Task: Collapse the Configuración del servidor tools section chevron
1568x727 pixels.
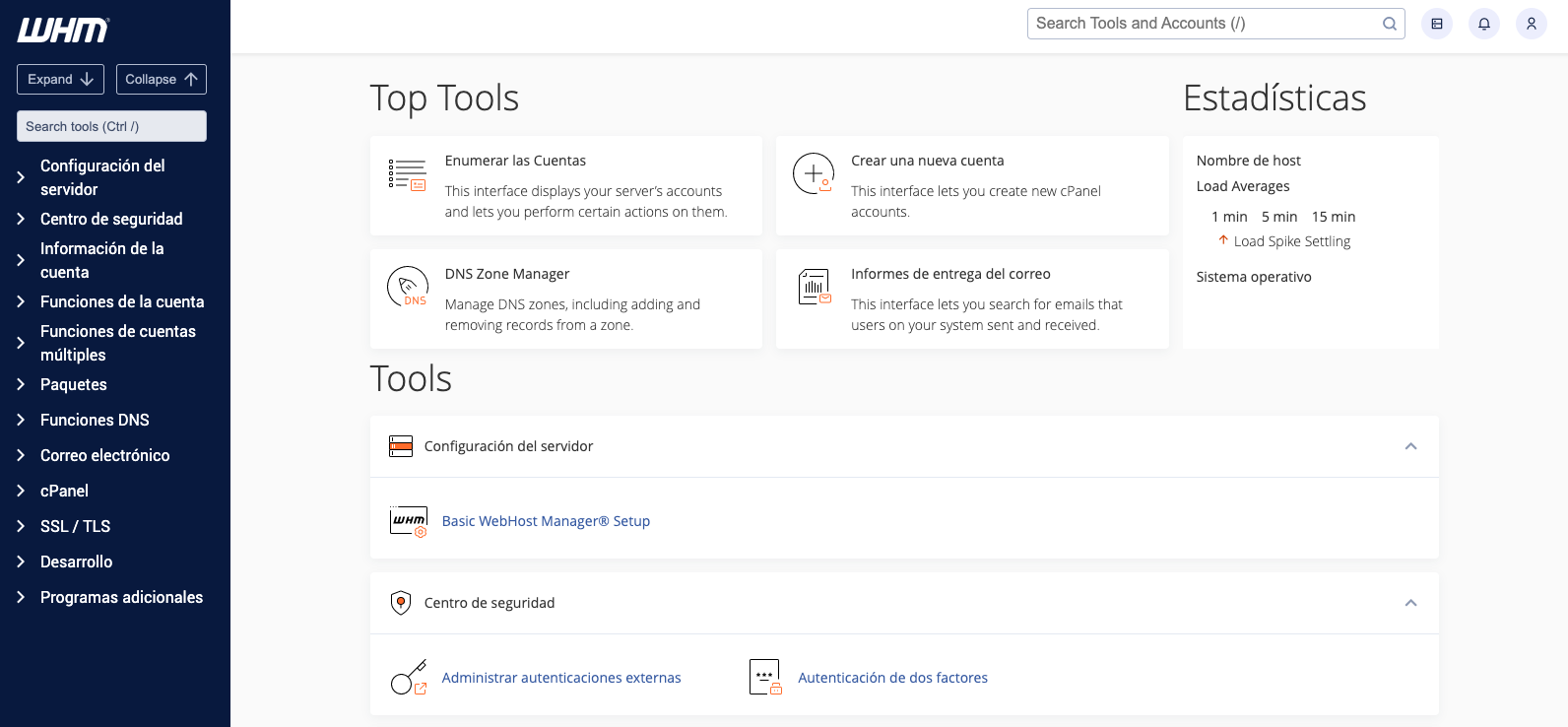Action: [1410, 446]
